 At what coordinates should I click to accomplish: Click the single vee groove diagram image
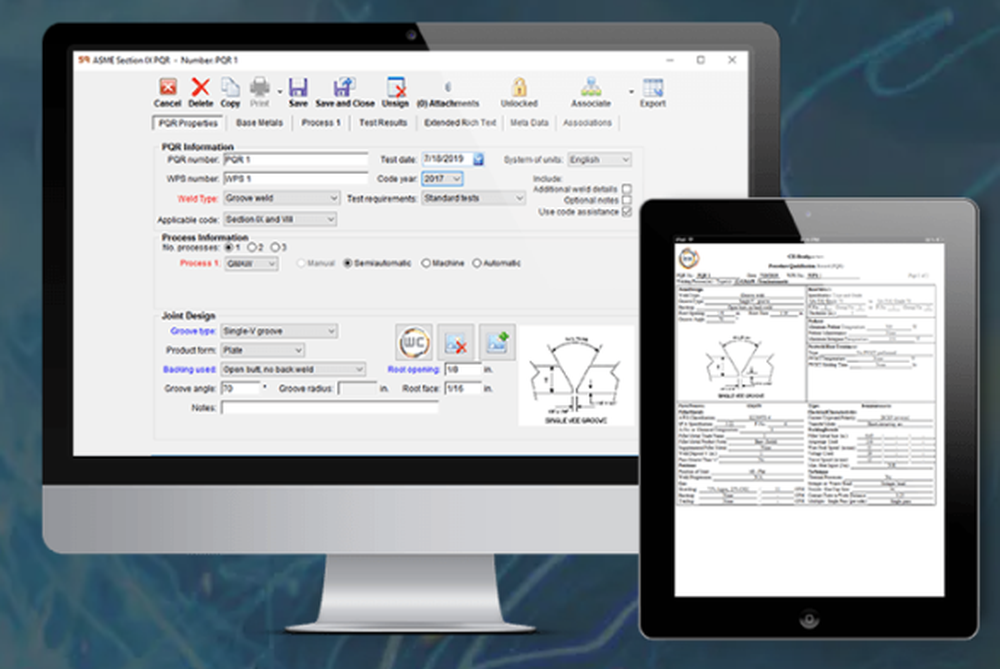click(576, 376)
